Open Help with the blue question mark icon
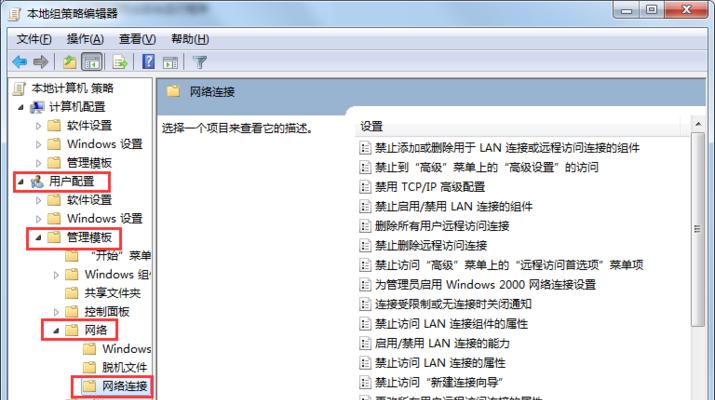 (149, 61)
